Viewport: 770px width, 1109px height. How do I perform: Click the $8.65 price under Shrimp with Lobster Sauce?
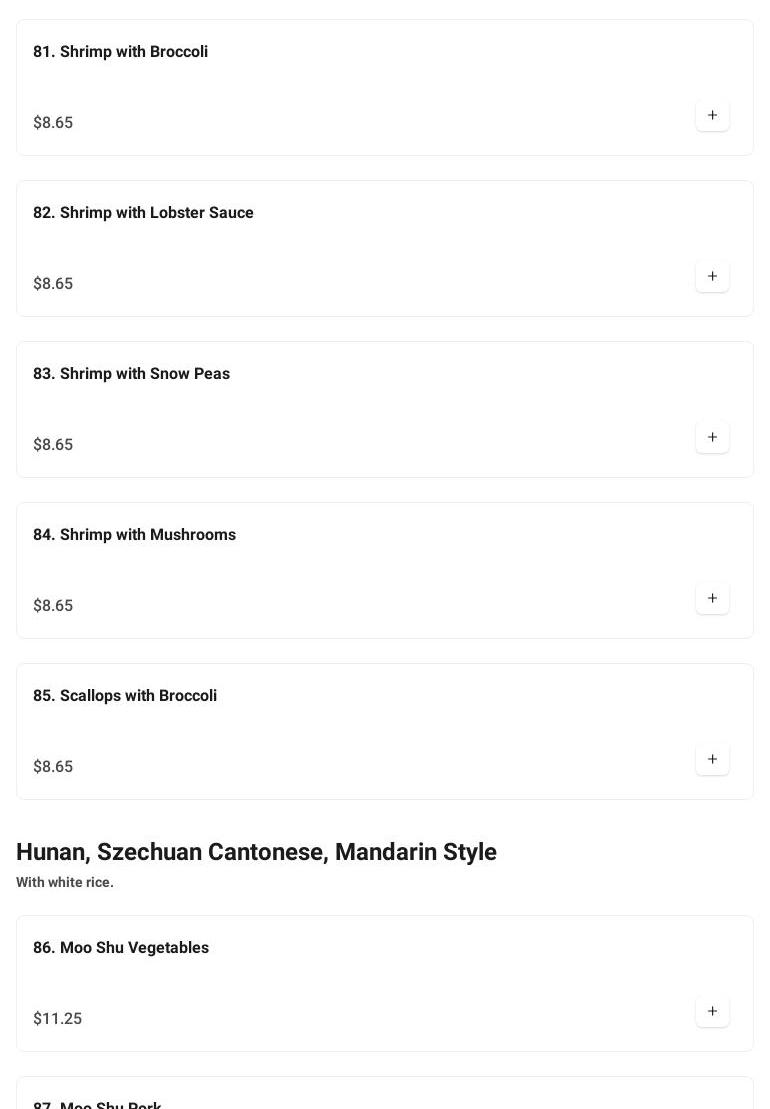tap(53, 284)
